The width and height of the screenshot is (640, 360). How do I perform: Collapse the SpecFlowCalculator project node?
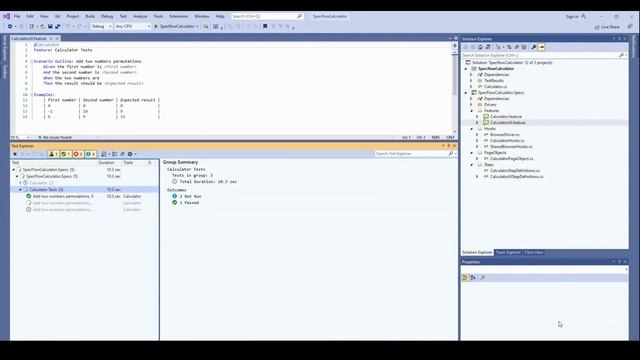pyautogui.click(x=466, y=69)
